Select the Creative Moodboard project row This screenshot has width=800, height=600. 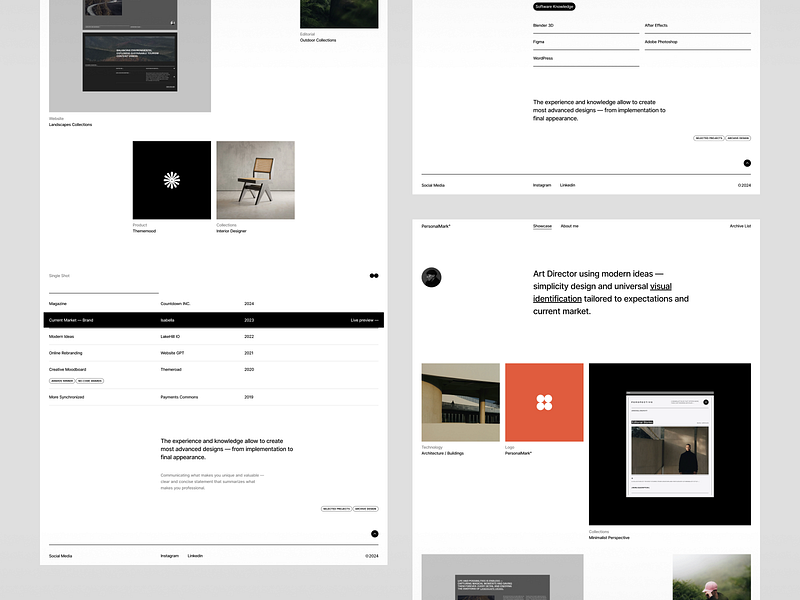tap(214, 374)
